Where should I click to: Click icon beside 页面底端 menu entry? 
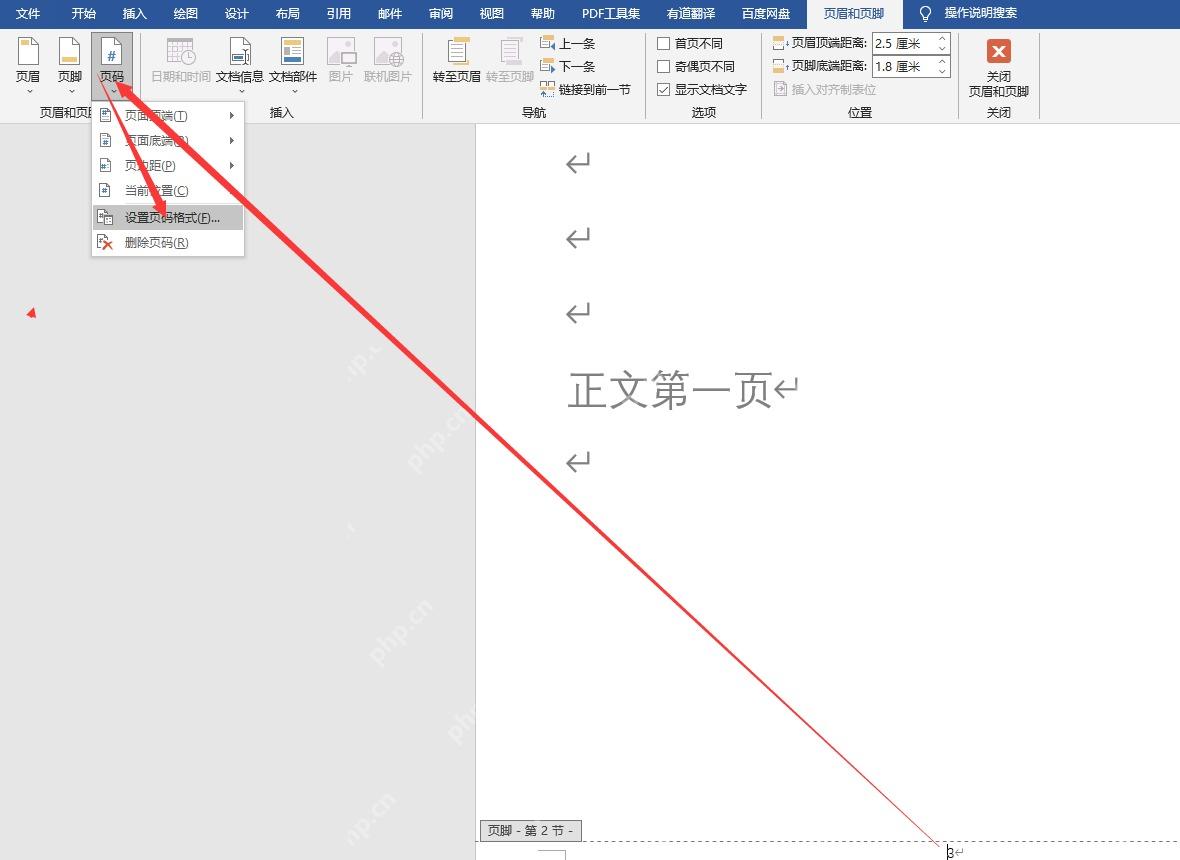pos(105,140)
